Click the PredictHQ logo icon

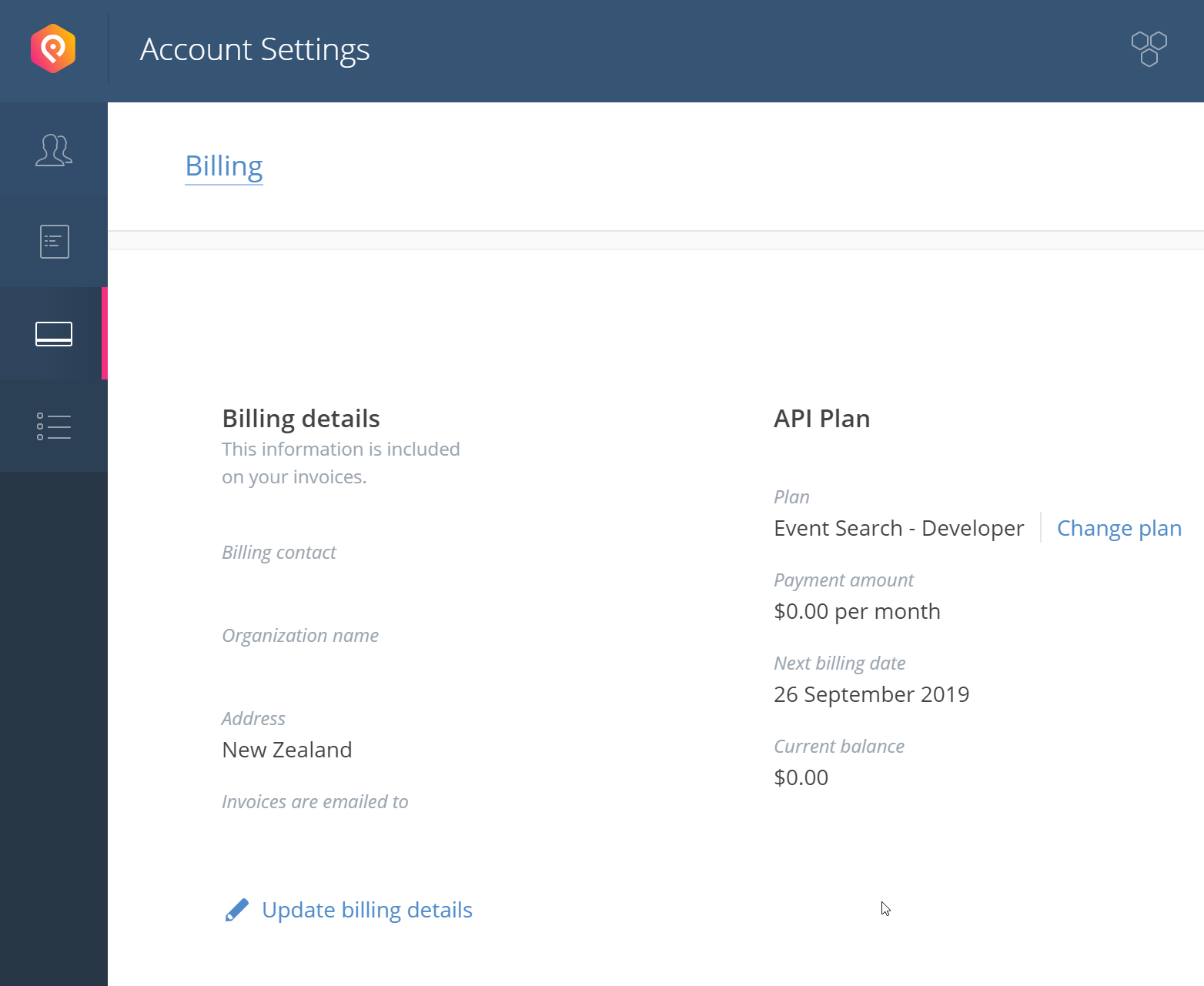53,49
